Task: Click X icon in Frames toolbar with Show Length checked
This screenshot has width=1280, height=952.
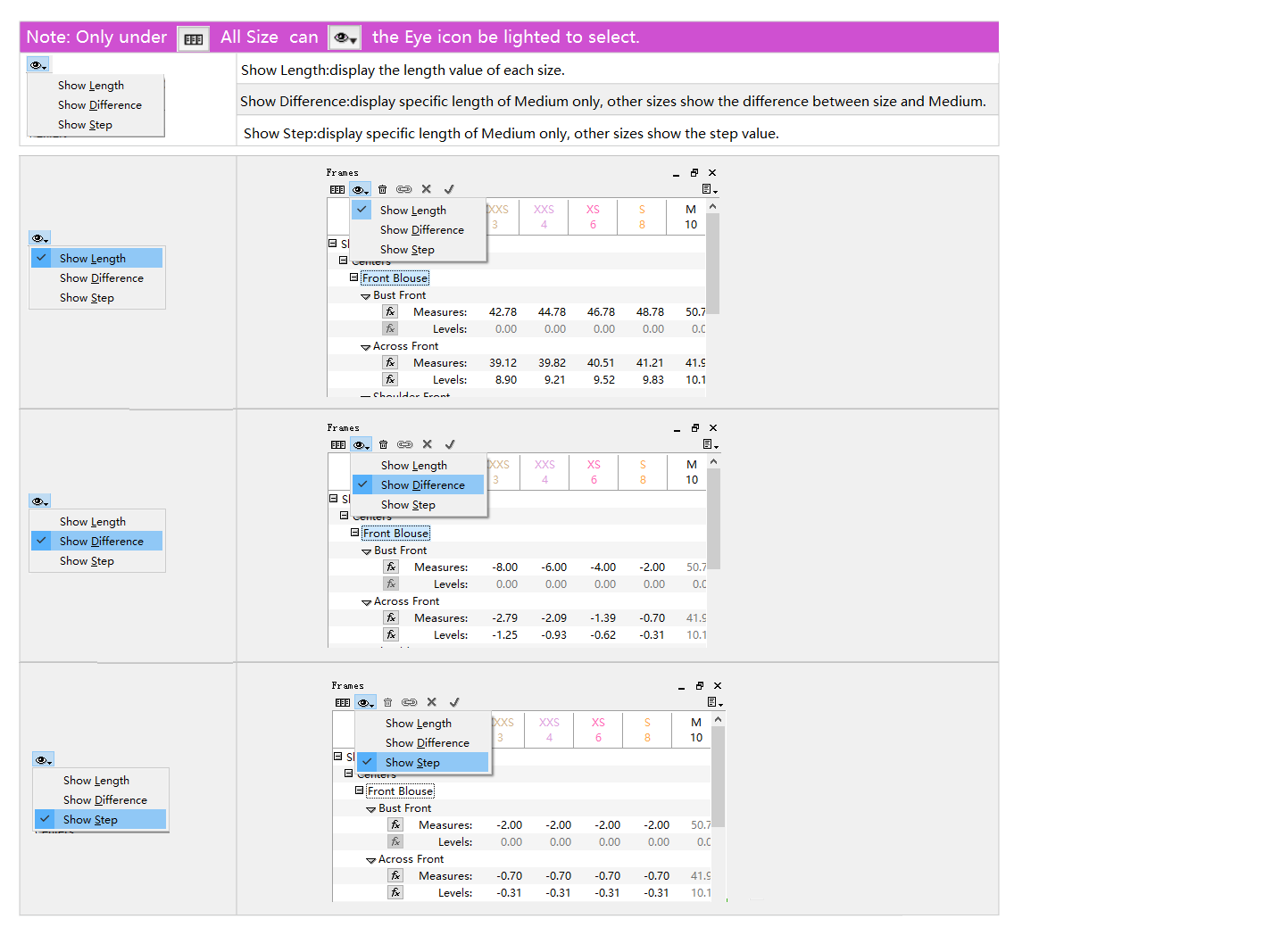Action: click(x=427, y=189)
